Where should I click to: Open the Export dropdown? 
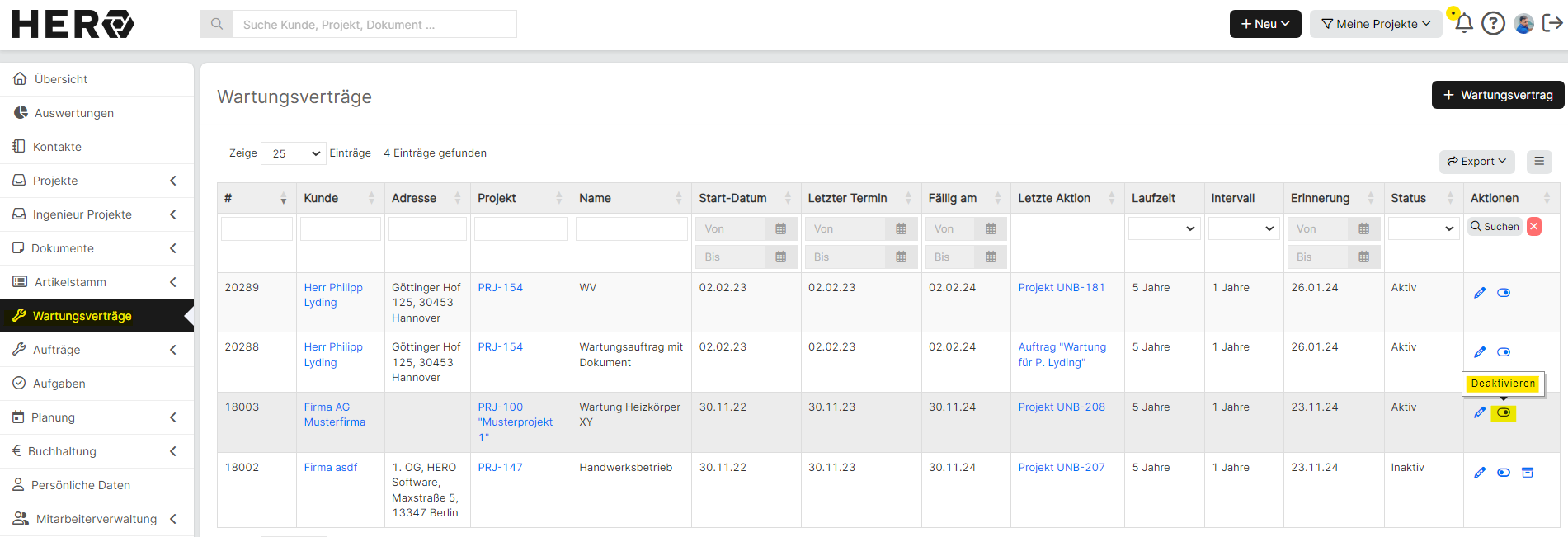point(1477,162)
